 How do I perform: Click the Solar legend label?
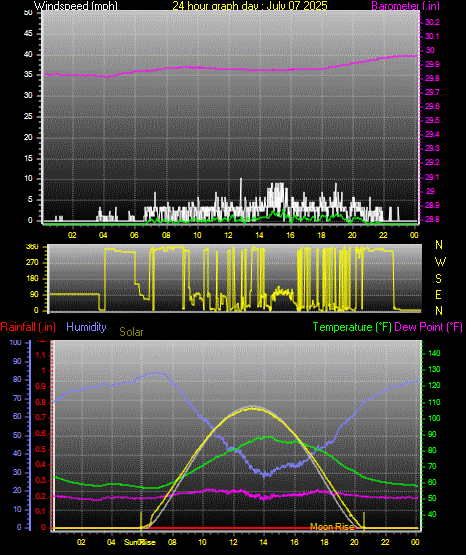click(x=131, y=332)
